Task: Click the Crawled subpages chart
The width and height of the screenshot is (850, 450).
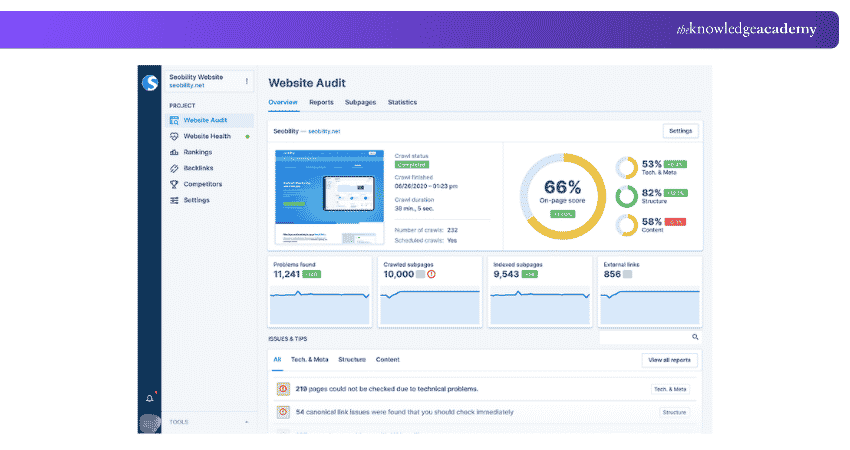Action: (x=430, y=307)
